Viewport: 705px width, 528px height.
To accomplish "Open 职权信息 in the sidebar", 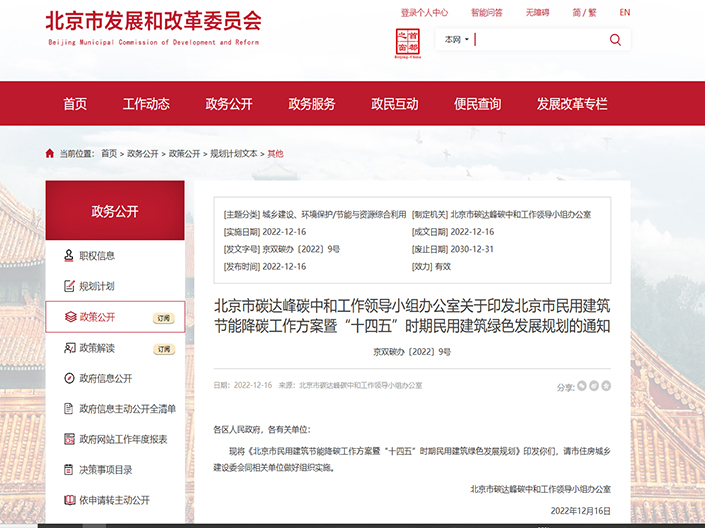I will point(97,256).
